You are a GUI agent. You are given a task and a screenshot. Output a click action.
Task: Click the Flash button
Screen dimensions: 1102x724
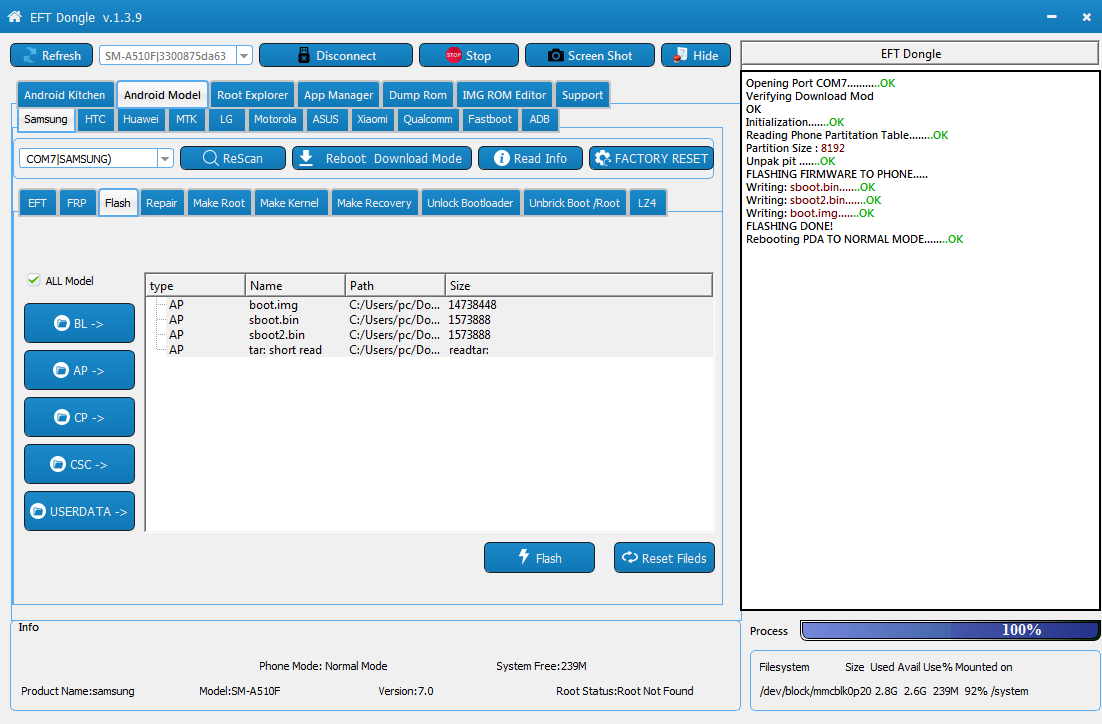[x=539, y=557]
